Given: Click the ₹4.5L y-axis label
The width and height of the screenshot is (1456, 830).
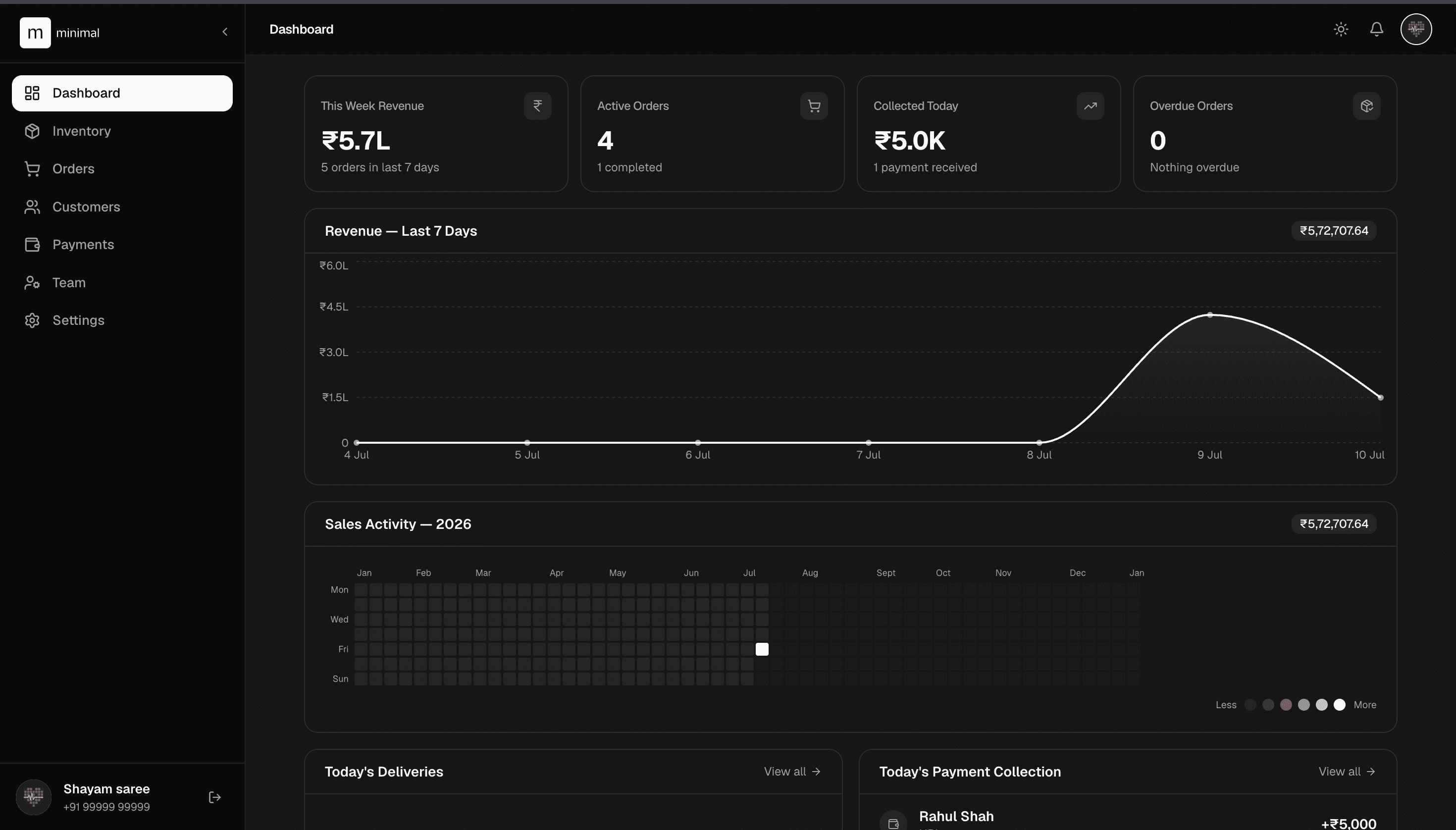Looking at the screenshot, I should click(x=333, y=307).
